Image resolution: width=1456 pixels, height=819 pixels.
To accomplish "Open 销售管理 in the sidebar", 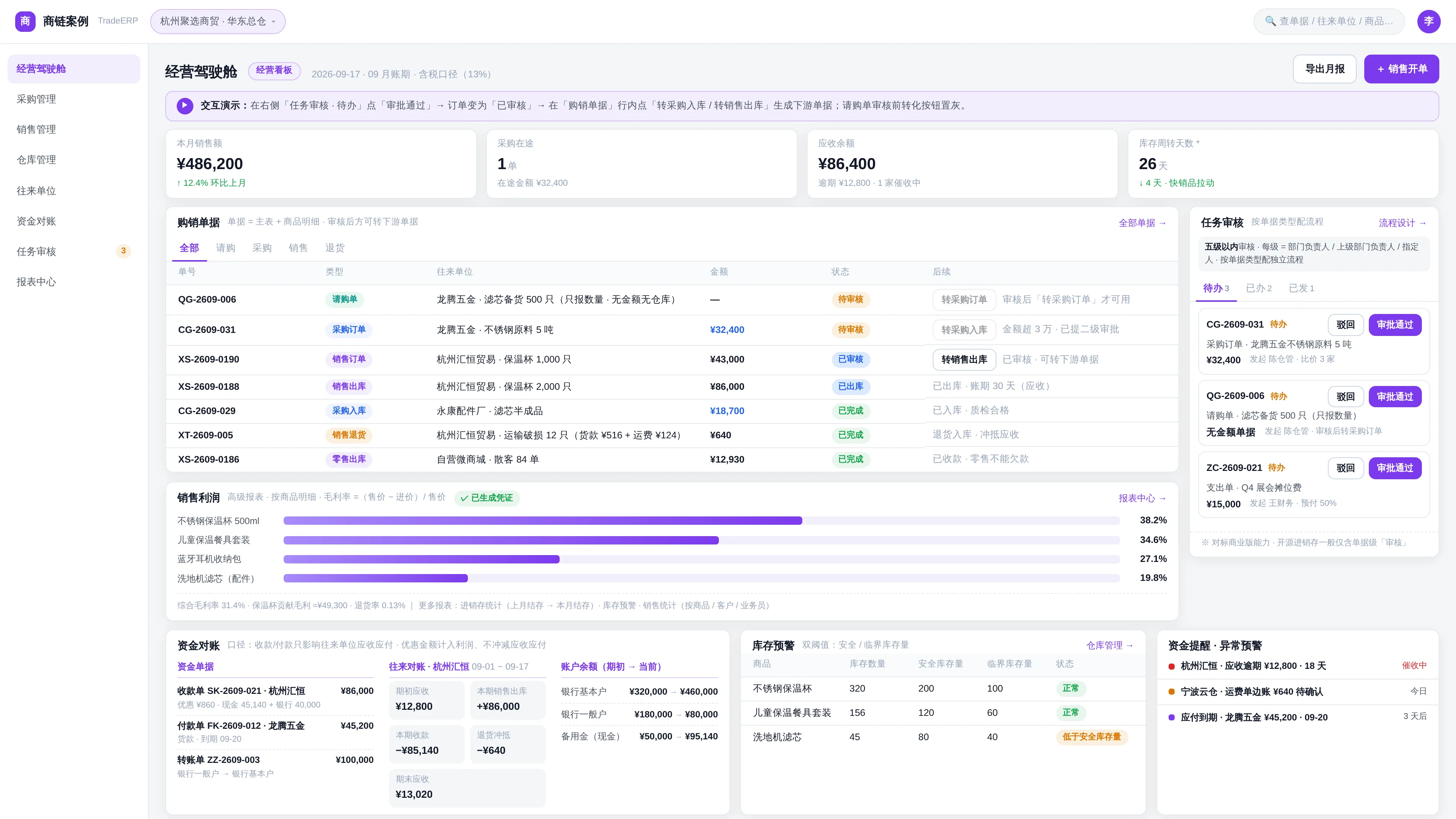I will 74,129.
